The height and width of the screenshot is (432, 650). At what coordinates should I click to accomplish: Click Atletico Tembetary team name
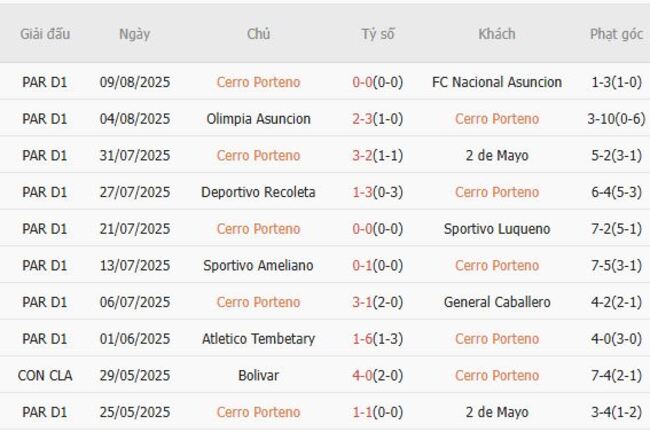click(x=258, y=339)
